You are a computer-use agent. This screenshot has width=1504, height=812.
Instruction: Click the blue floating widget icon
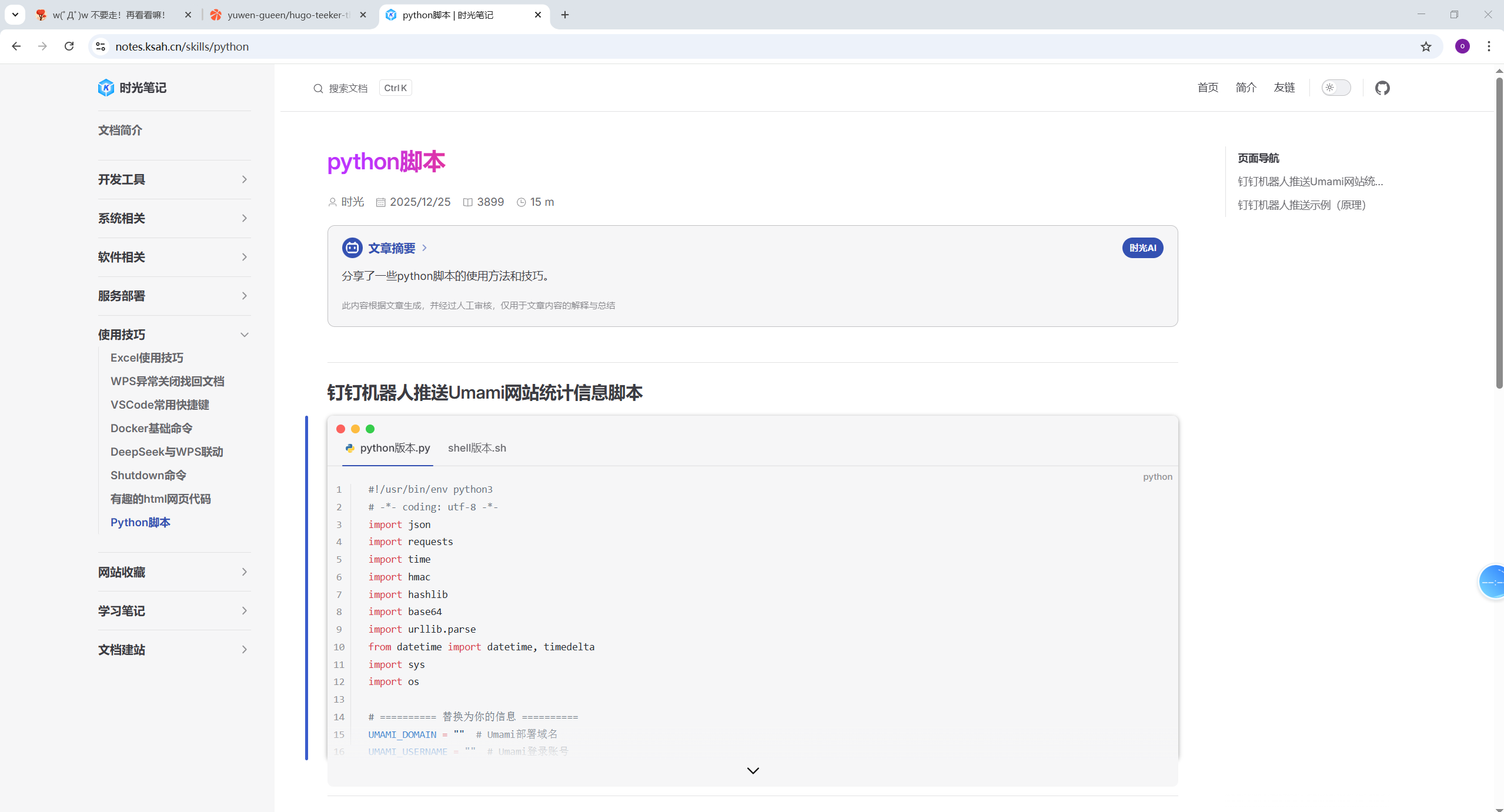[x=1492, y=581]
